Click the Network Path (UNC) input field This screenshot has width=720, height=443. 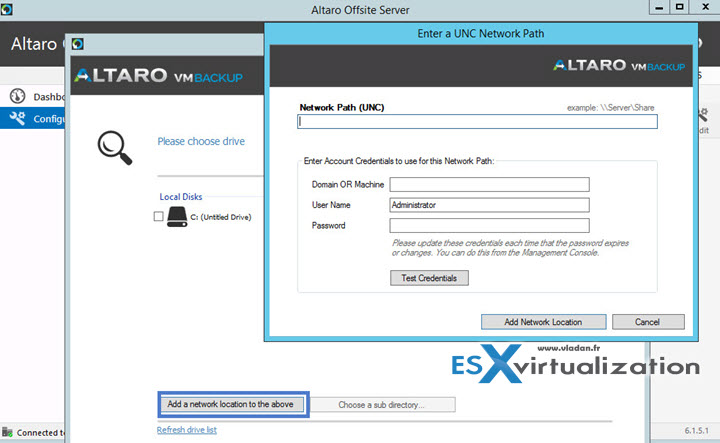click(477, 122)
